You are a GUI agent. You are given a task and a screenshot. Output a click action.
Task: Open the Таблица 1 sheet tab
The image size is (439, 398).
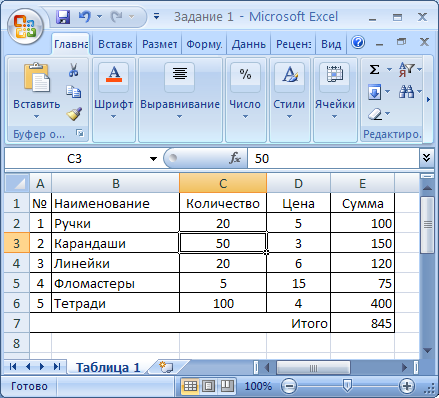pos(108,367)
